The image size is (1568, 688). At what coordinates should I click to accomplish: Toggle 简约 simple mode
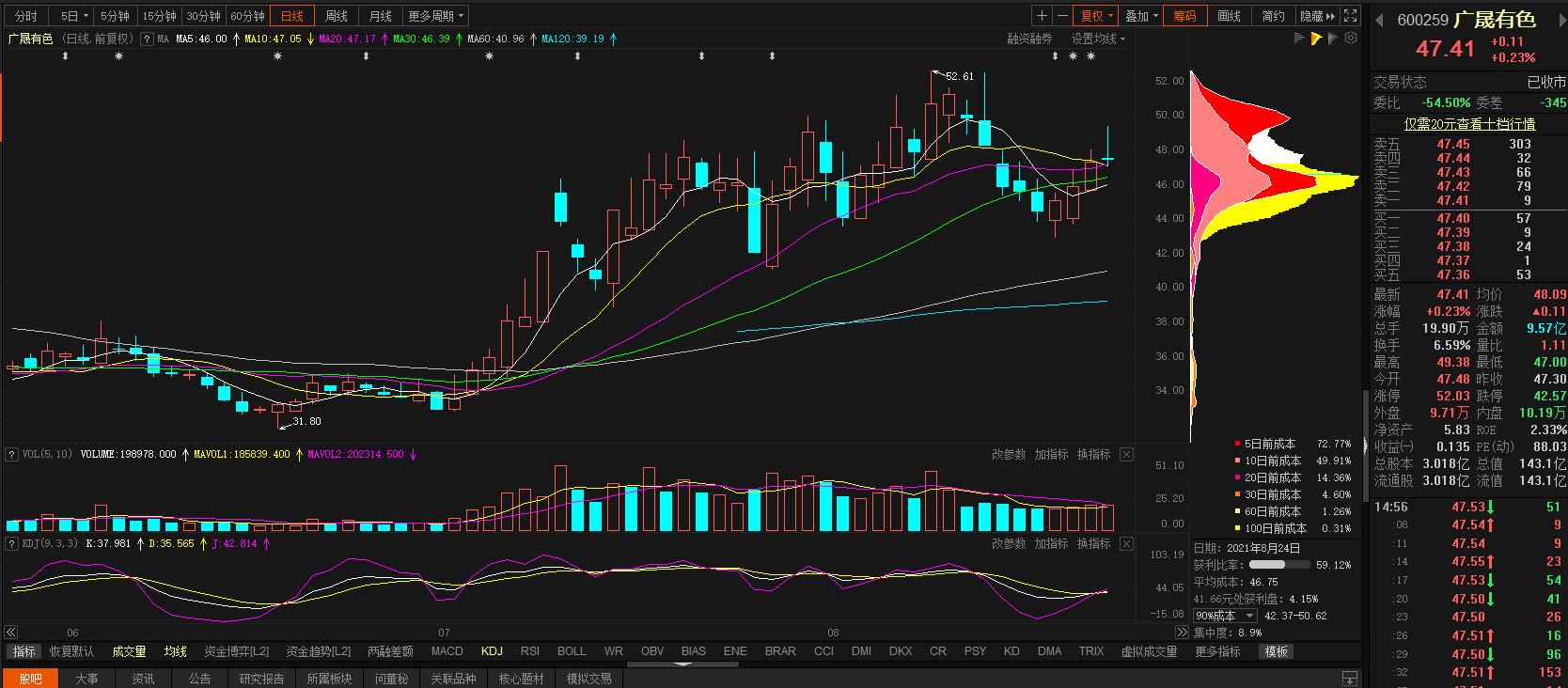[x=1274, y=16]
